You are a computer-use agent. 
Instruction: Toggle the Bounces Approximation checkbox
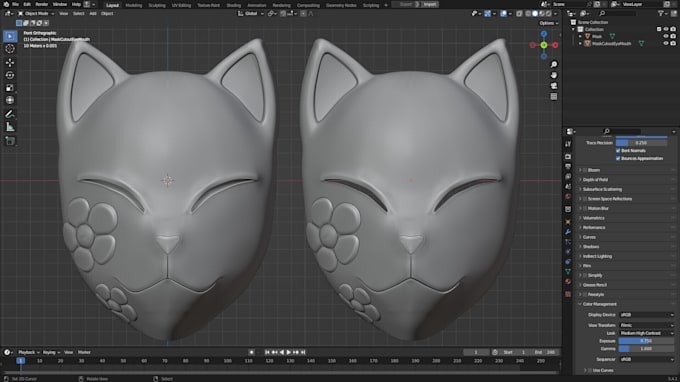(x=618, y=158)
